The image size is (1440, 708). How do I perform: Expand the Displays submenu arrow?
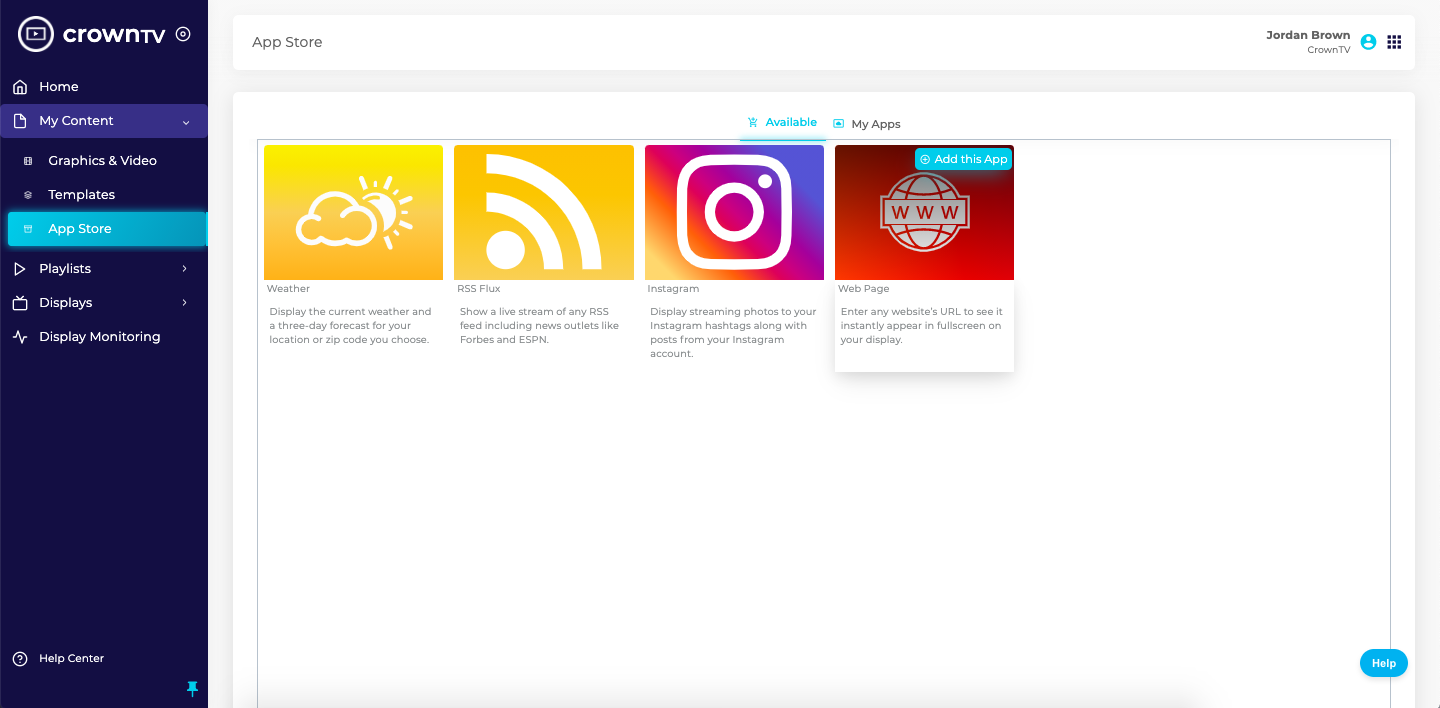(185, 303)
